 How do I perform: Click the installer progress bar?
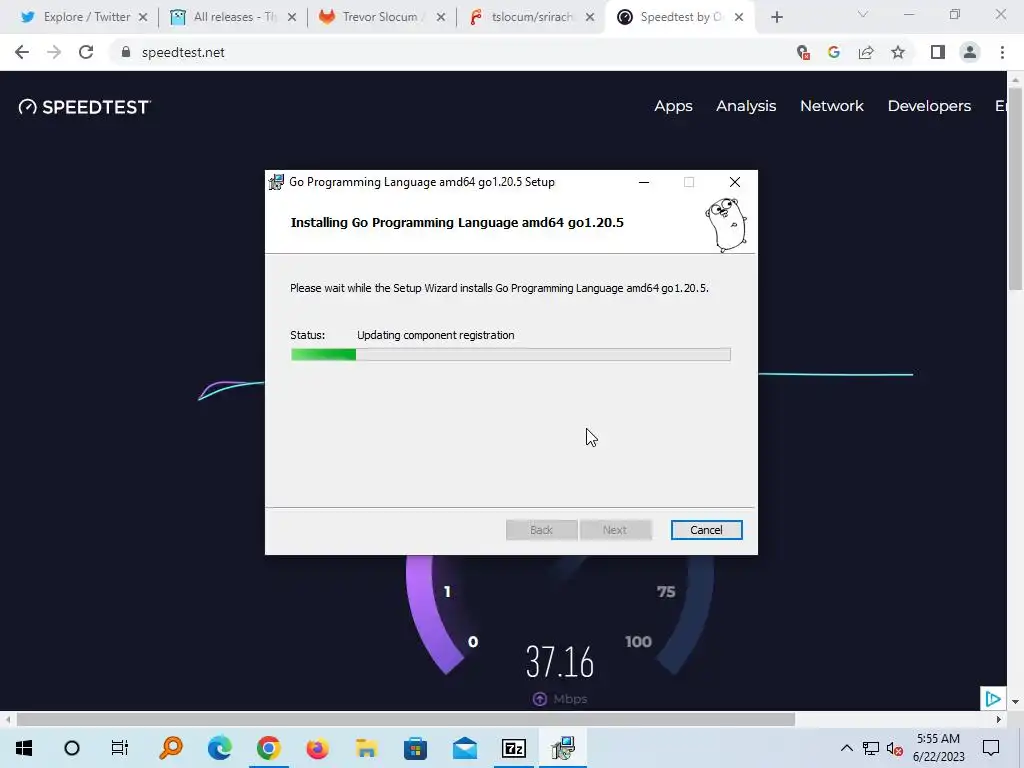tap(511, 355)
